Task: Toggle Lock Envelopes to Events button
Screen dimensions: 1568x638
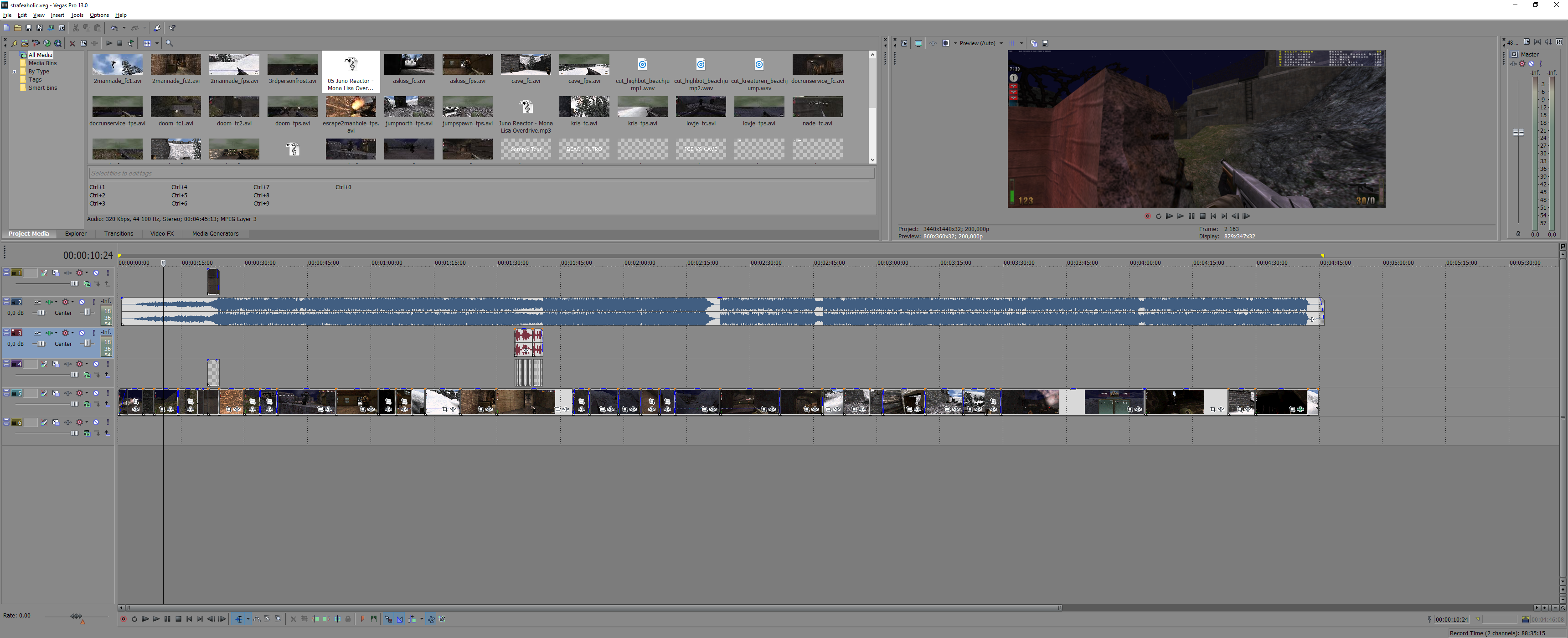Action: pos(432,619)
